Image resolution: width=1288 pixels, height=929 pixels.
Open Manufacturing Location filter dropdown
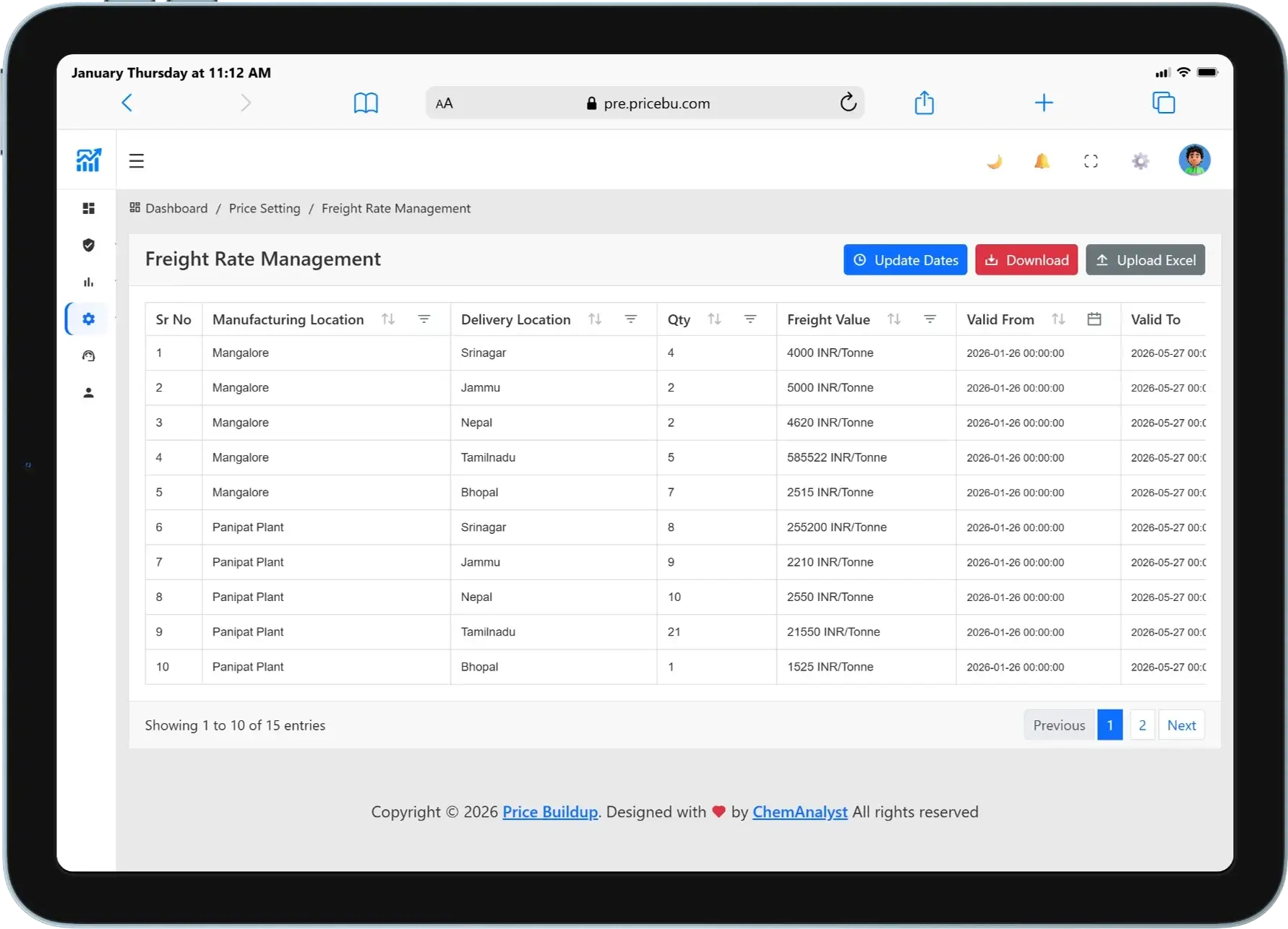[x=424, y=319]
